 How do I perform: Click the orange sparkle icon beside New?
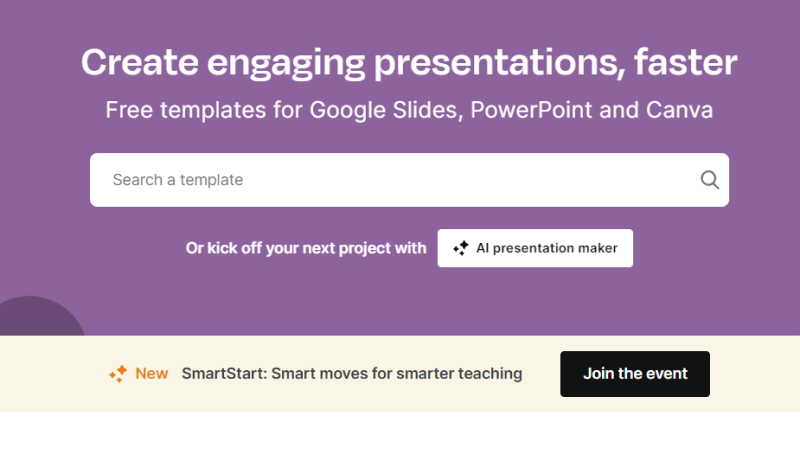[x=118, y=374]
